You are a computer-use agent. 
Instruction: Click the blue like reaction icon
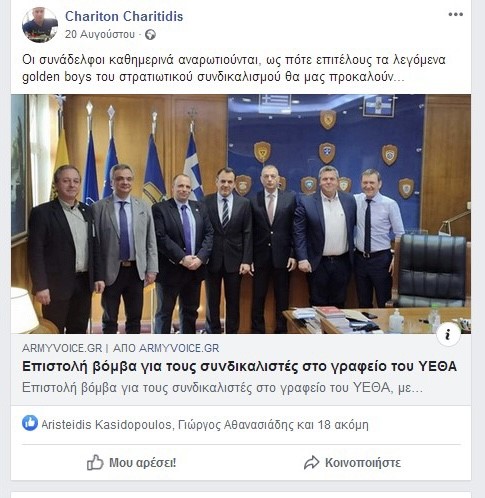[30, 423]
